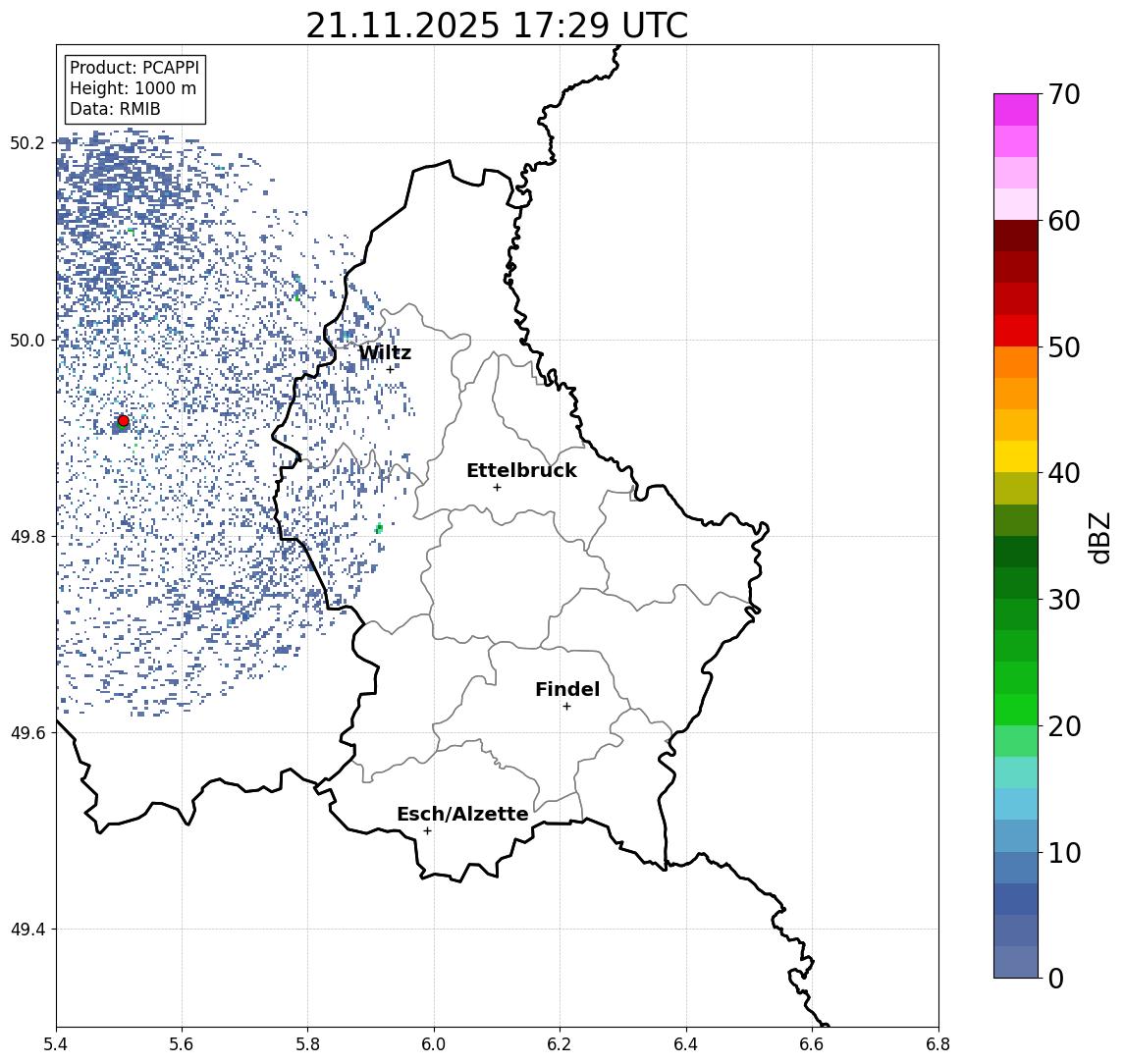Viewport: 1124px width, 1064px height.
Task: Select the Findel city label
Action: click(567, 689)
